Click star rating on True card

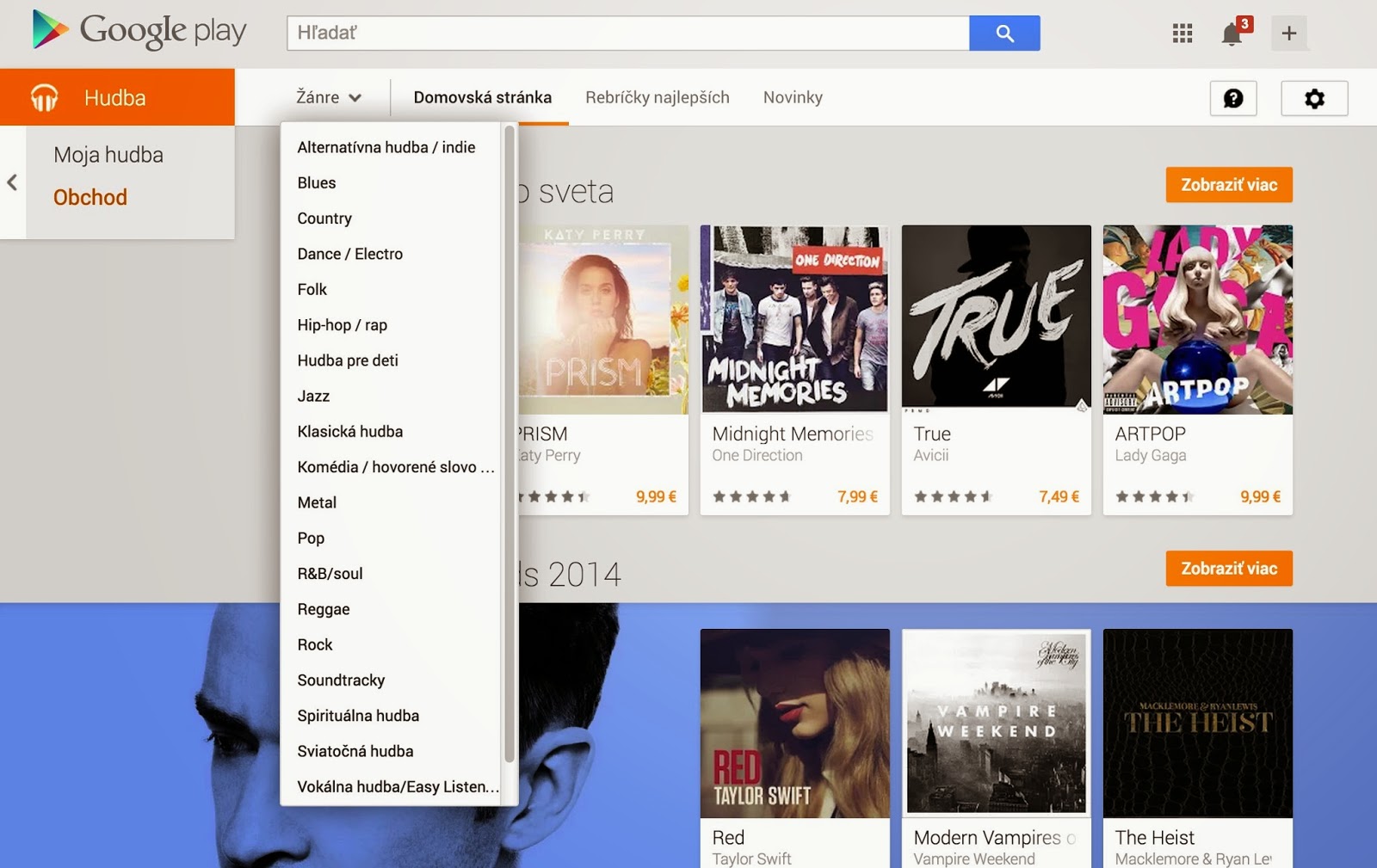coord(953,496)
